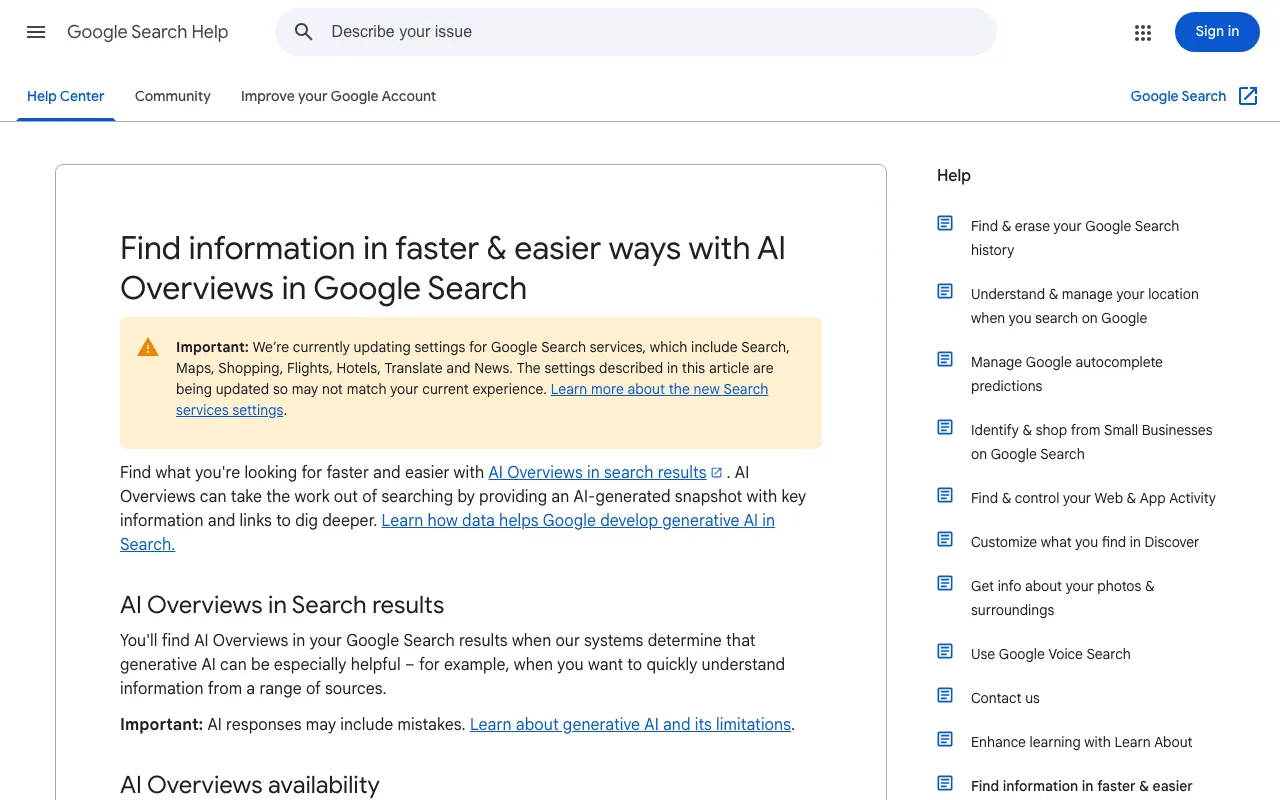
Task: Open Use Google Voice Search article
Action: tap(1051, 654)
